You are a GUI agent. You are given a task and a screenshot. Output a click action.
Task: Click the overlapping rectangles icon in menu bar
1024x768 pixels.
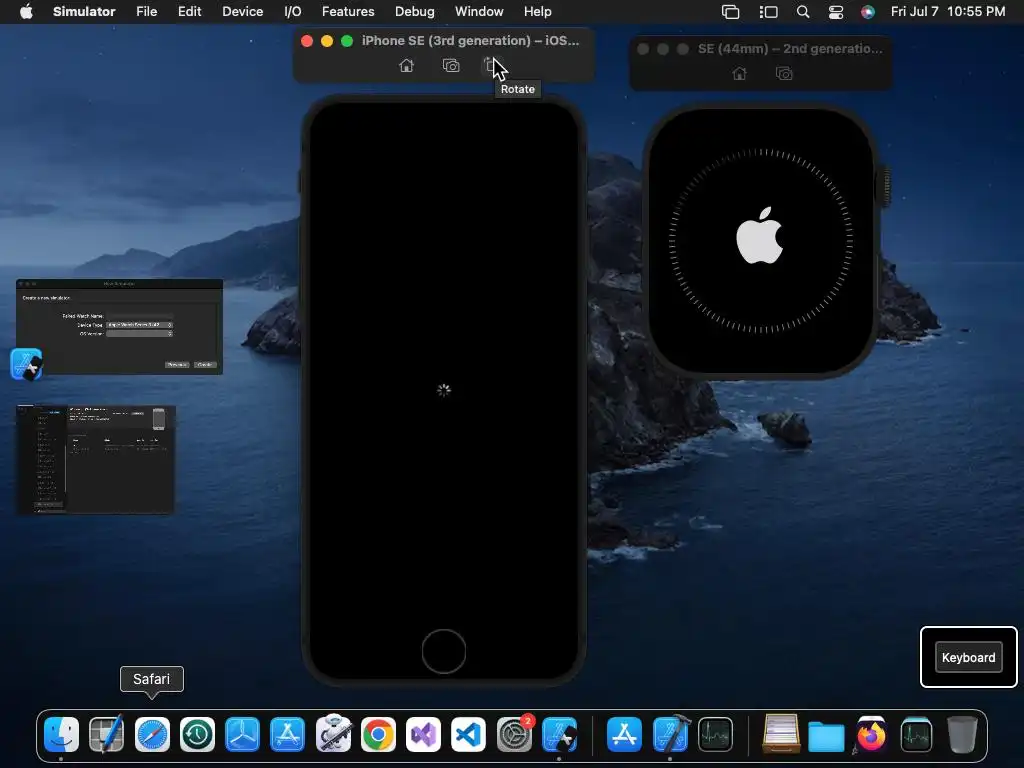point(730,12)
